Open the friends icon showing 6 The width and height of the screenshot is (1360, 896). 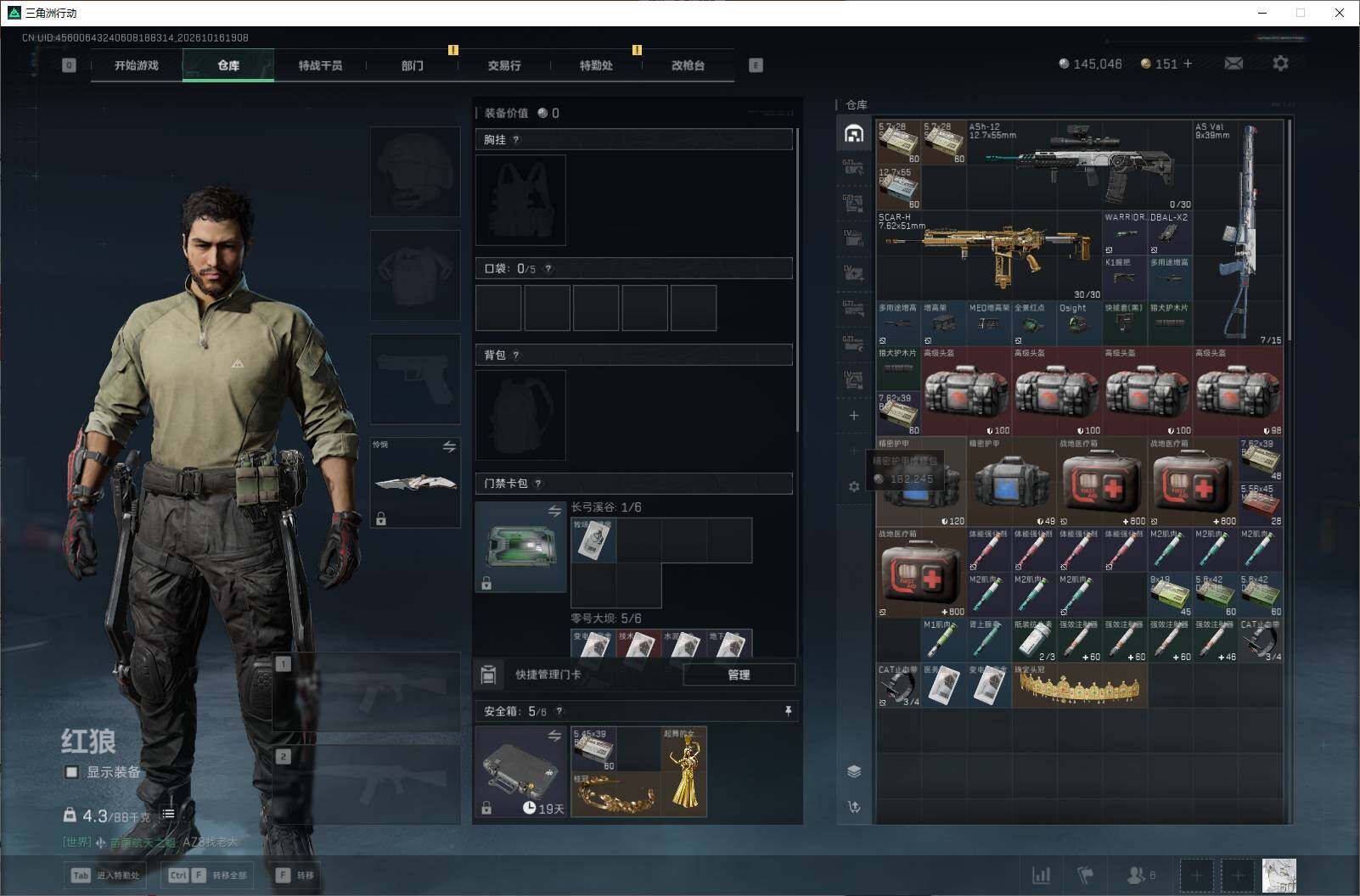[1140, 875]
